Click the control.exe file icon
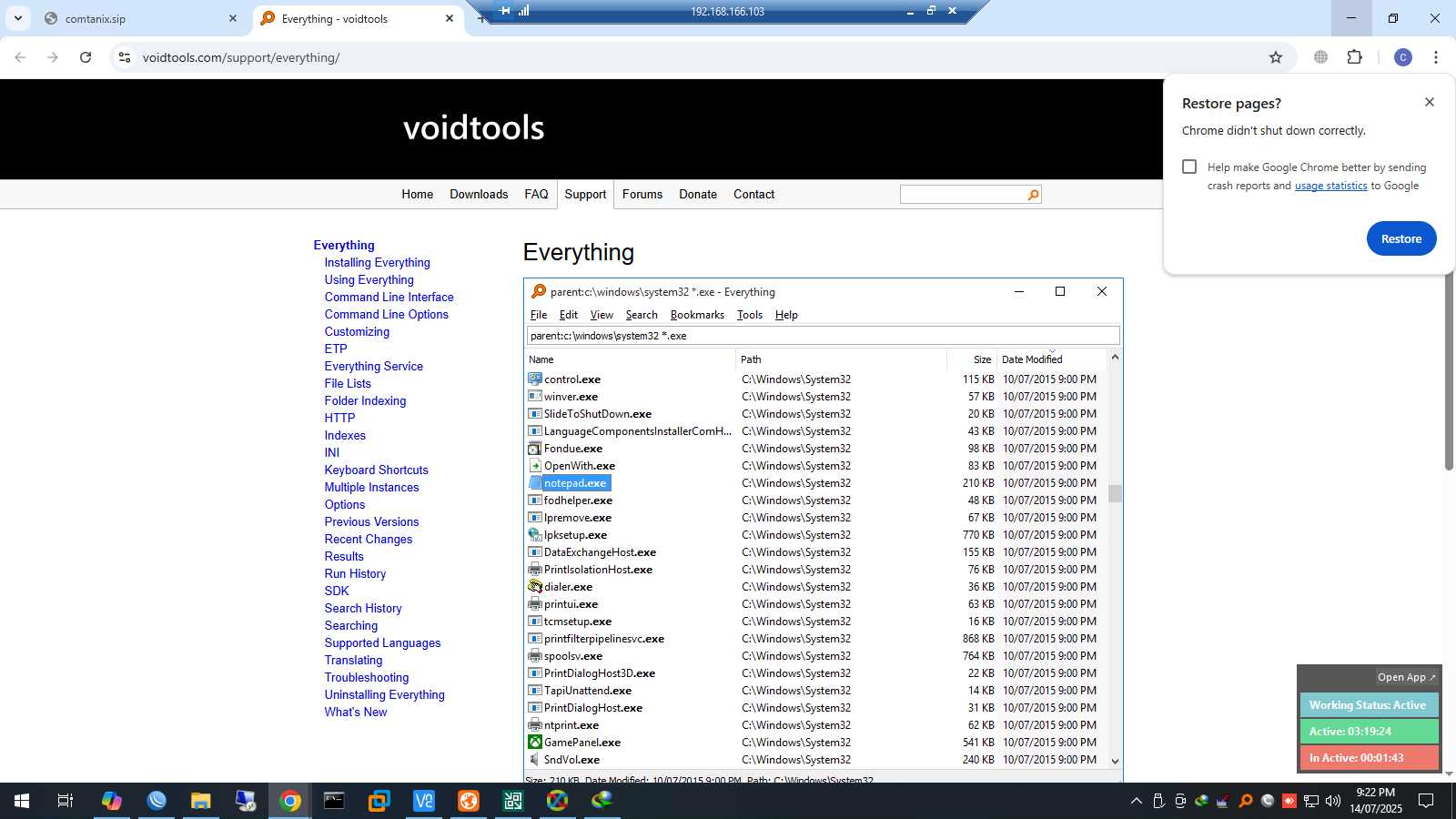The image size is (1456, 819). pos(535,379)
